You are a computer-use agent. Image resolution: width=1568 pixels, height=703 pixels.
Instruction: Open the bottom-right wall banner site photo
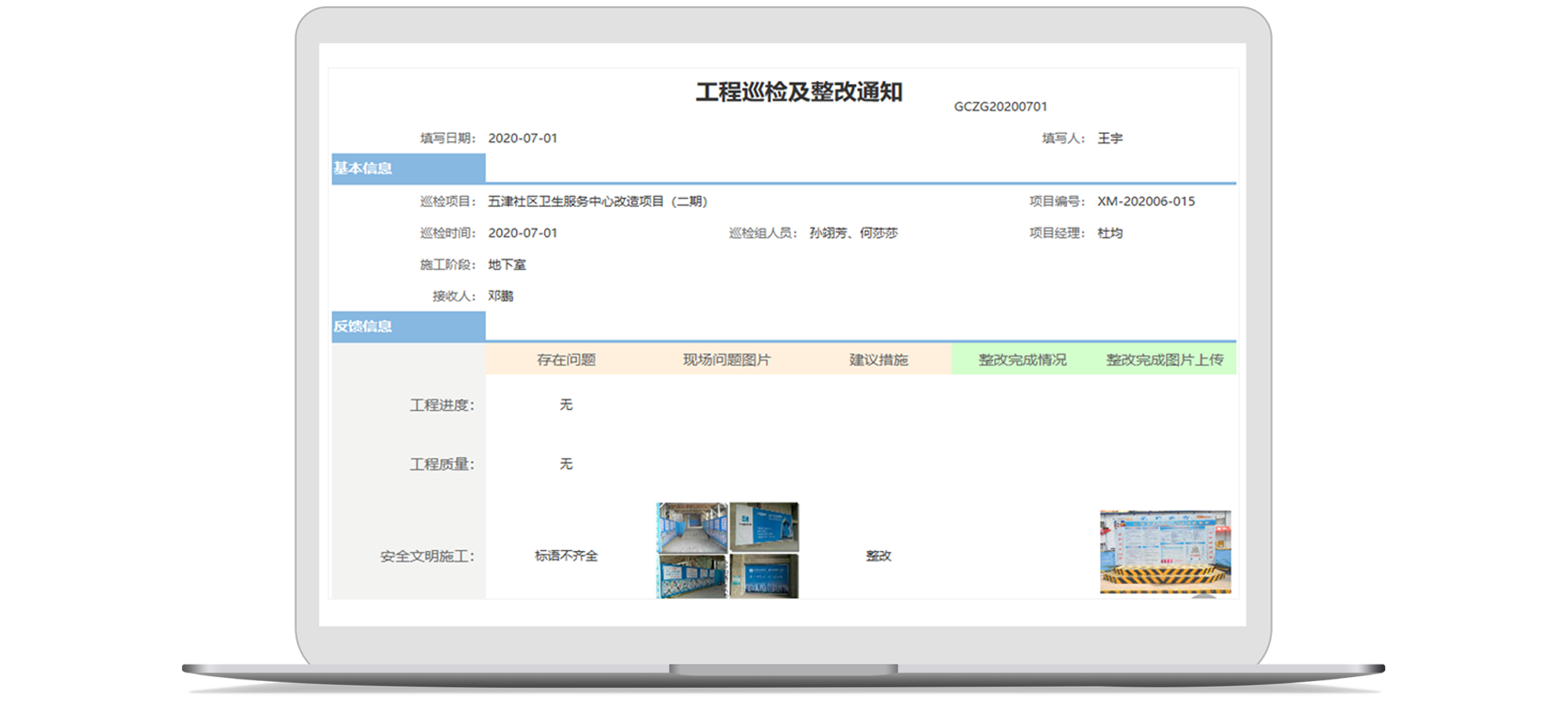click(764, 577)
